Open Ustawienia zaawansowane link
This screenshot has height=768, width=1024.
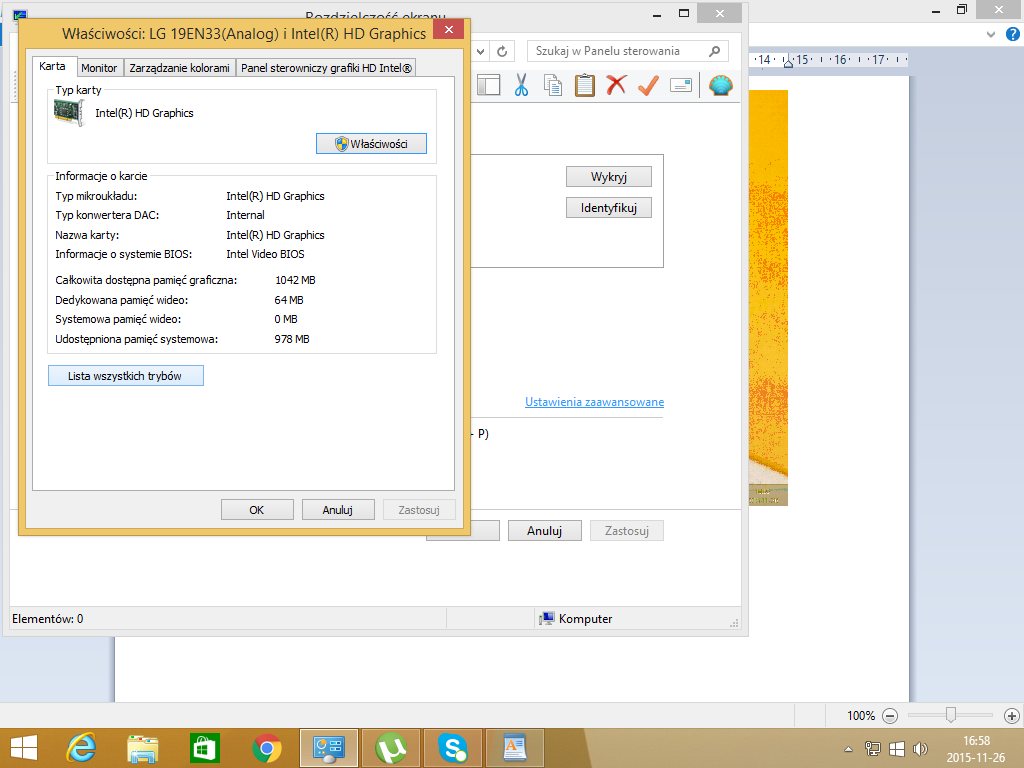coord(594,402)
